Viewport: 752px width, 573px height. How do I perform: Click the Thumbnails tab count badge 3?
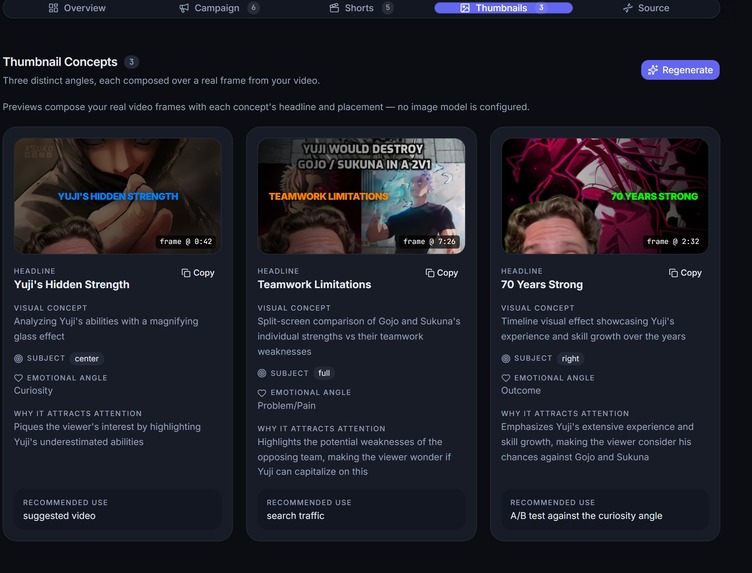click(541, 8)
